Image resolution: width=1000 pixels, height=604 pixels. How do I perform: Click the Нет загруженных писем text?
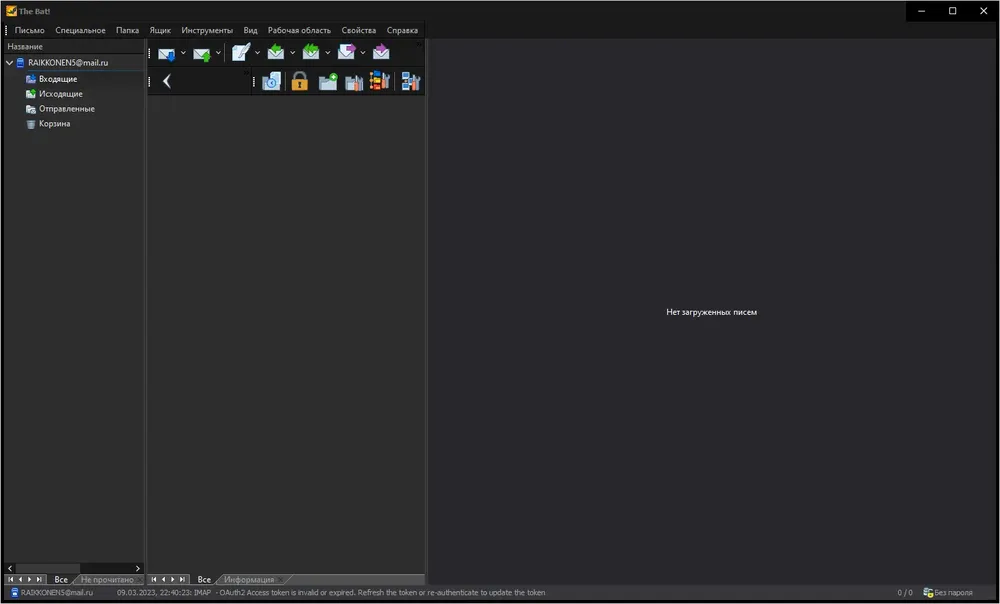tap(712, 312)
